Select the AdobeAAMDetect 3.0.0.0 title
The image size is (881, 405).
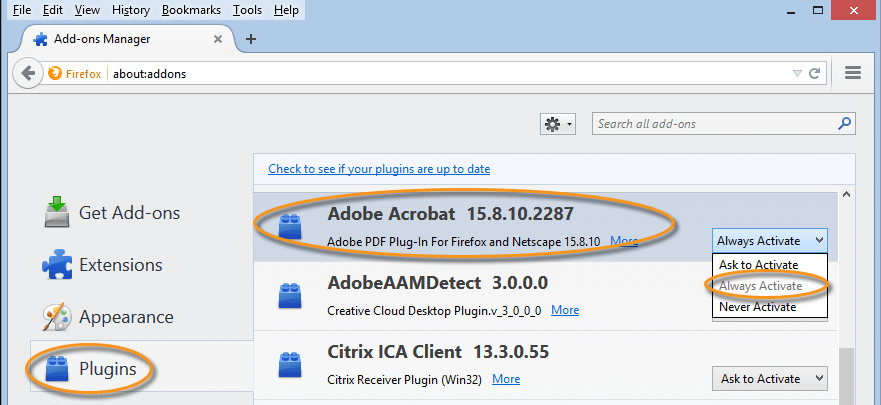coord(438,283)
